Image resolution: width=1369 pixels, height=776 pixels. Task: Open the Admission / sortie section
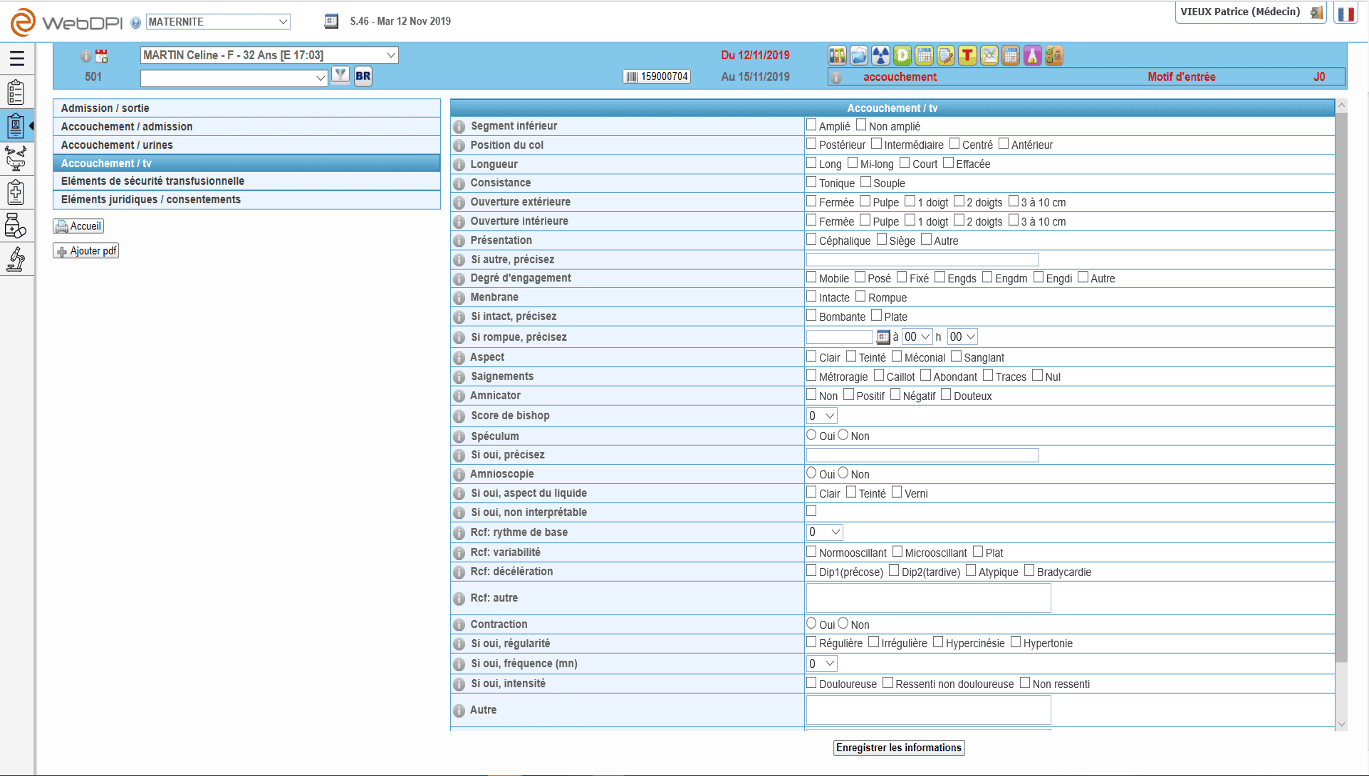pyautogui.click(x=247, y=108)
